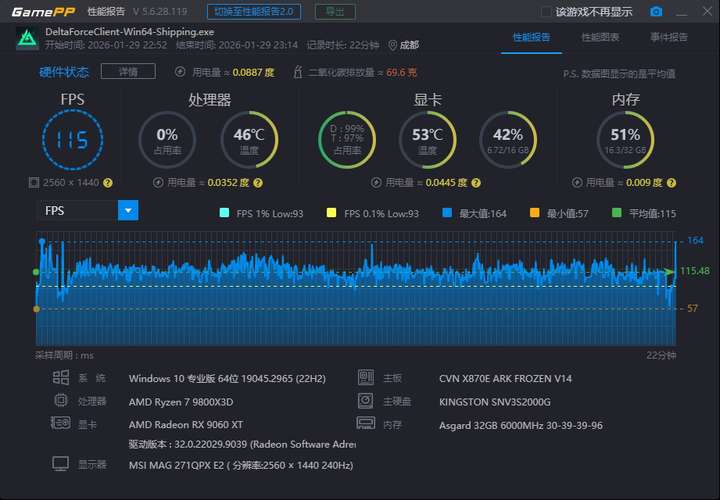This screenshot has height=500, width=720.
Task: Open help mark beside 0.0352 度
Action: (x=258, y=183)
